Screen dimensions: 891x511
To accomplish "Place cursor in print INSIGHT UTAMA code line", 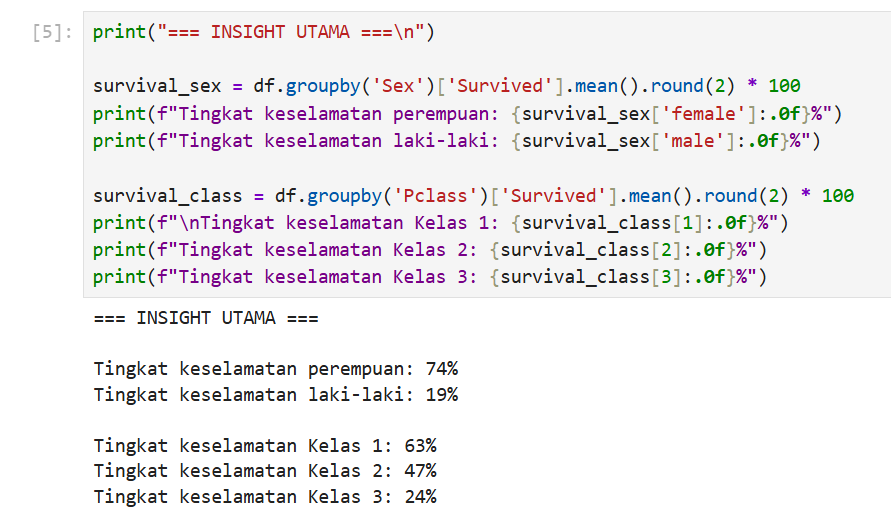I will 264,32.
